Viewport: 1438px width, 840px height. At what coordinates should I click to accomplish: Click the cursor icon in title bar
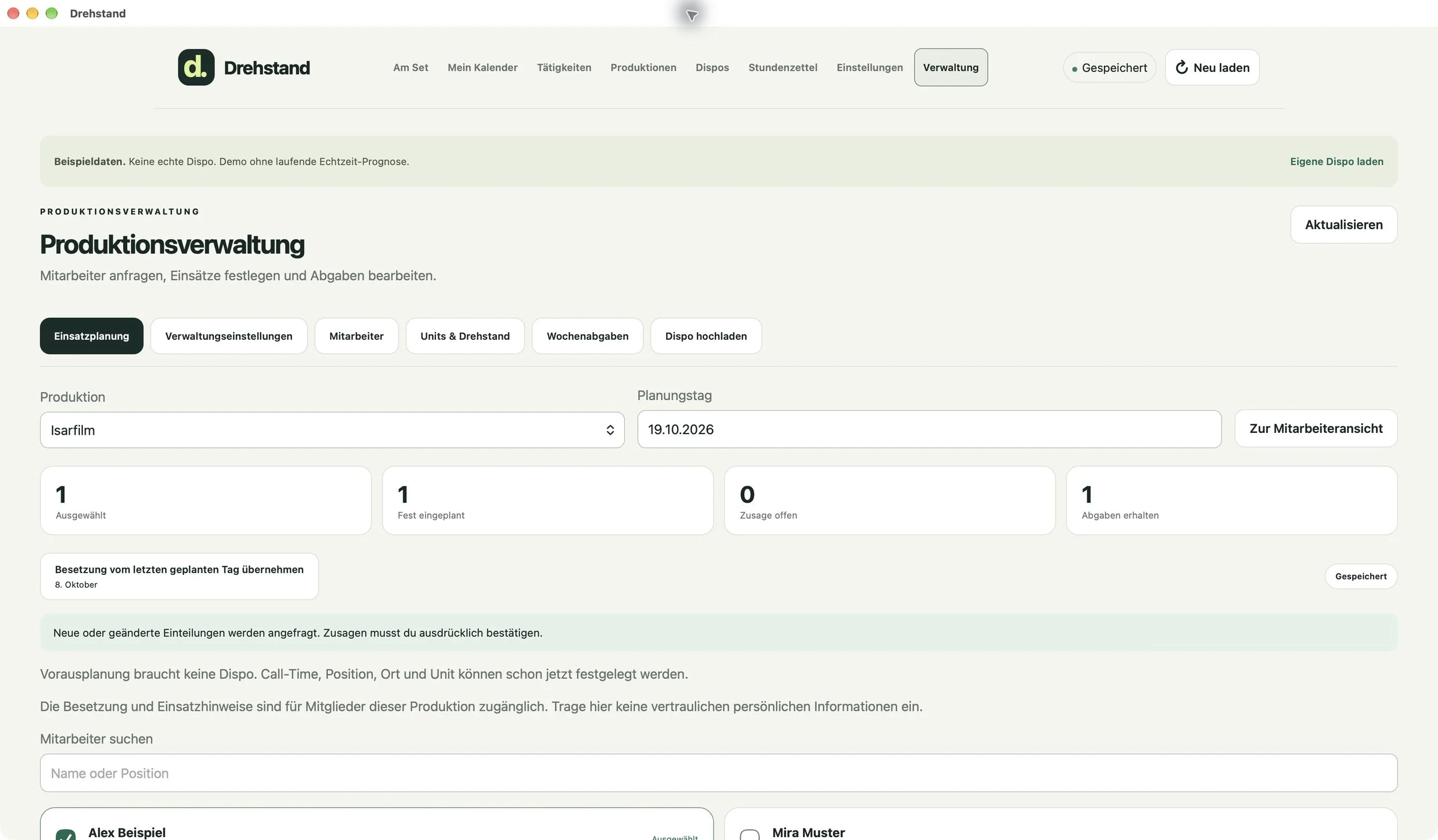(x=692, y=16)
